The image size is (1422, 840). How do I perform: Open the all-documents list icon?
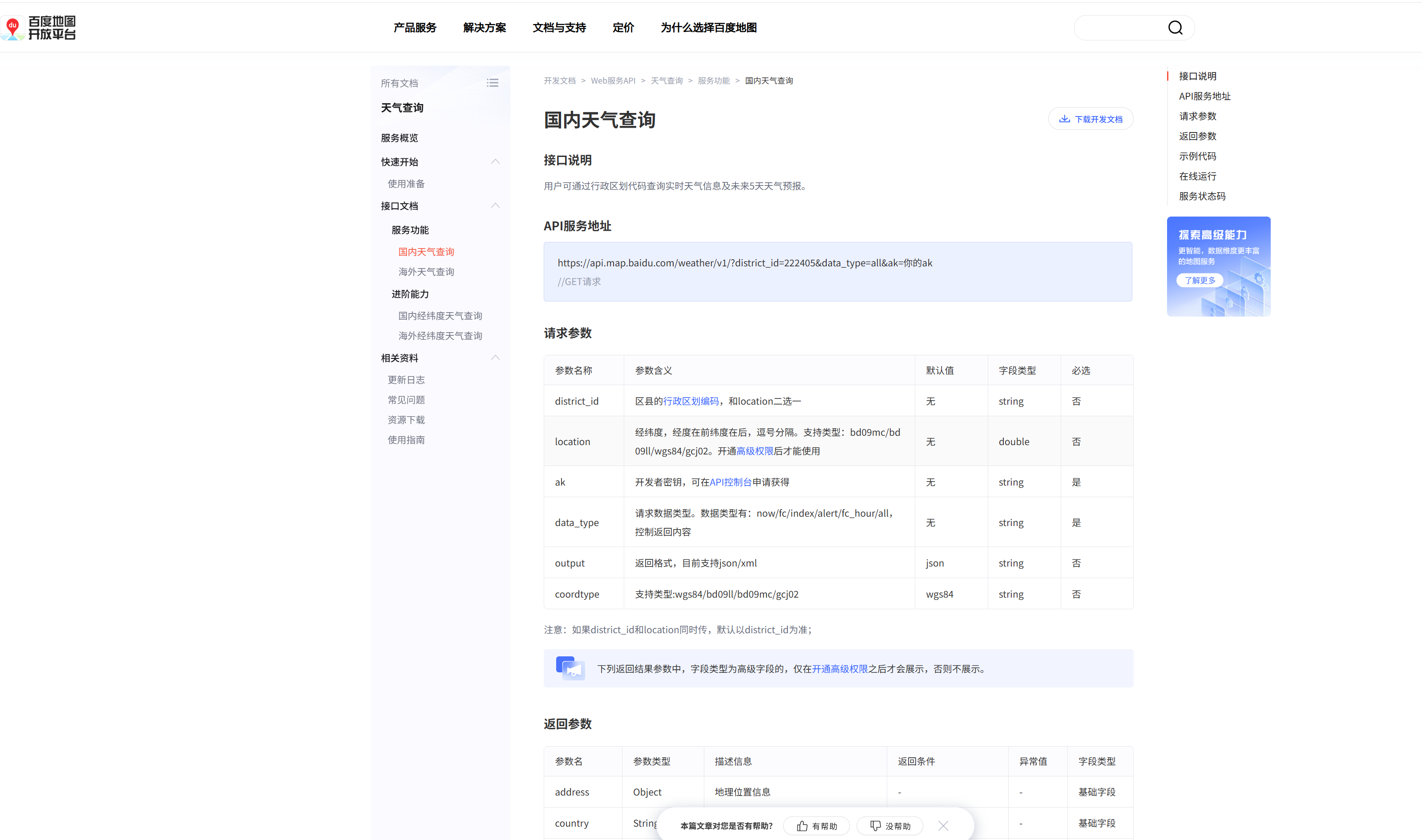[492, 83]
